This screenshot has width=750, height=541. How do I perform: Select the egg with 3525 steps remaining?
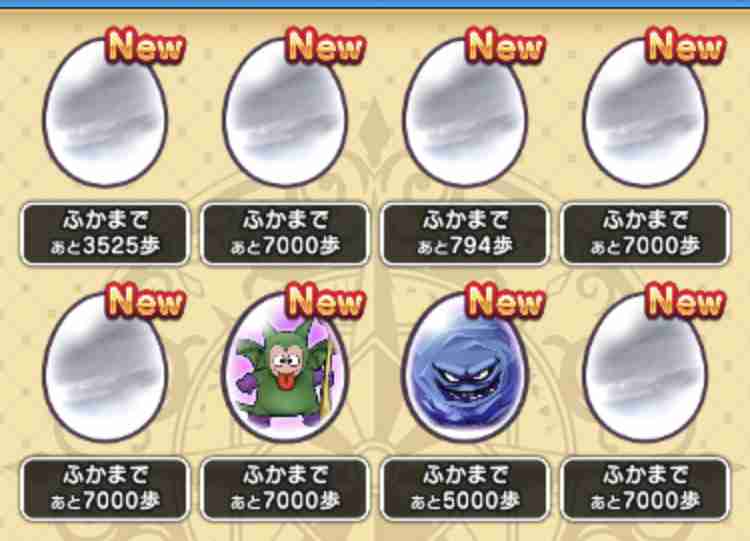105,112
